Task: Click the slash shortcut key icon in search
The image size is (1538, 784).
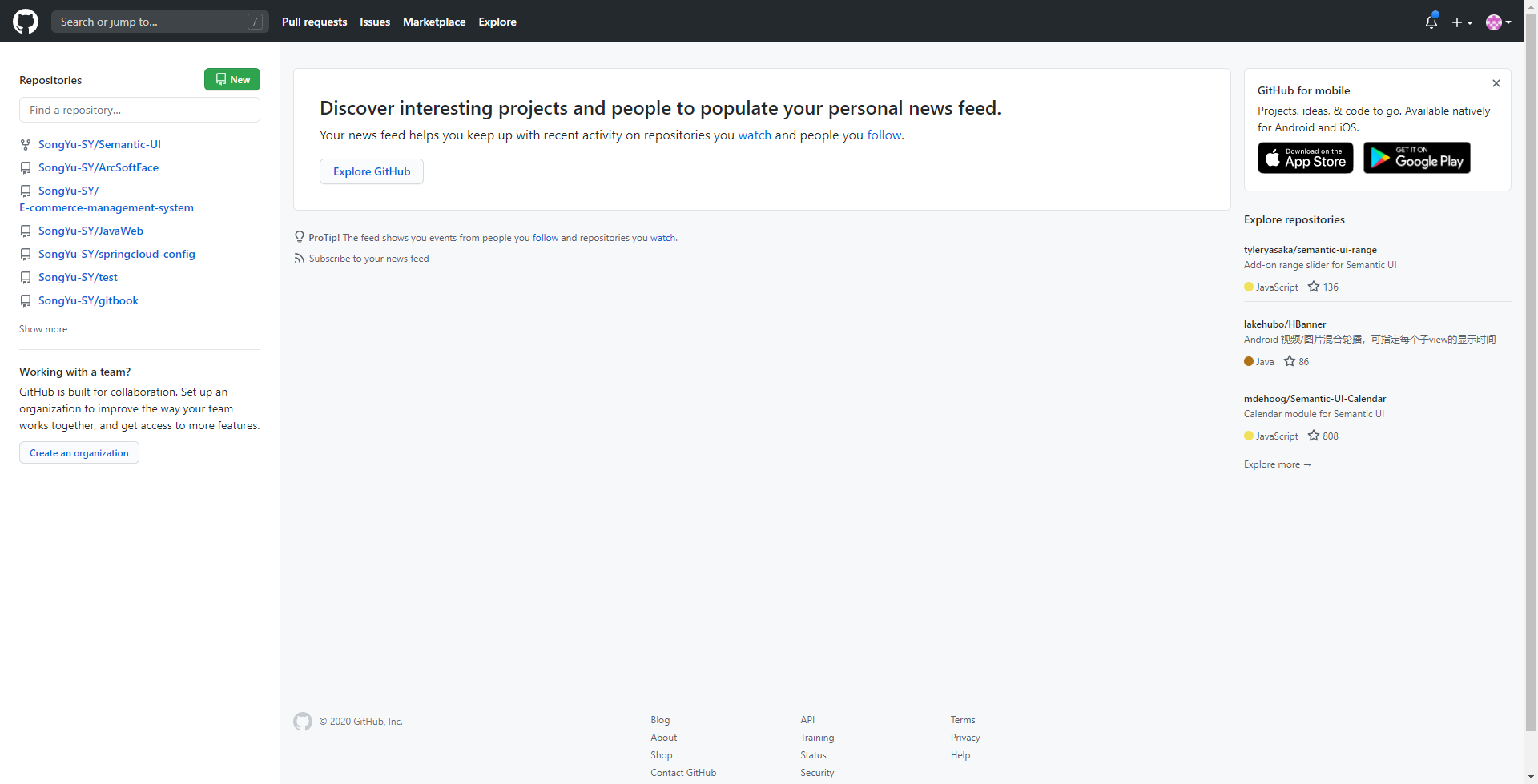Action: (x=256, y=22)
